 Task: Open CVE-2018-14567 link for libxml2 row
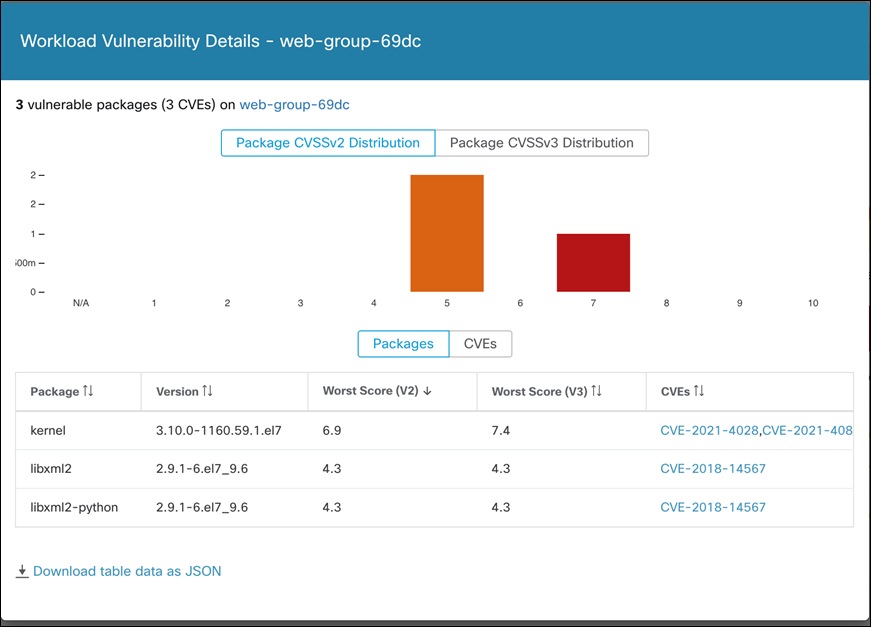[713, 469]
